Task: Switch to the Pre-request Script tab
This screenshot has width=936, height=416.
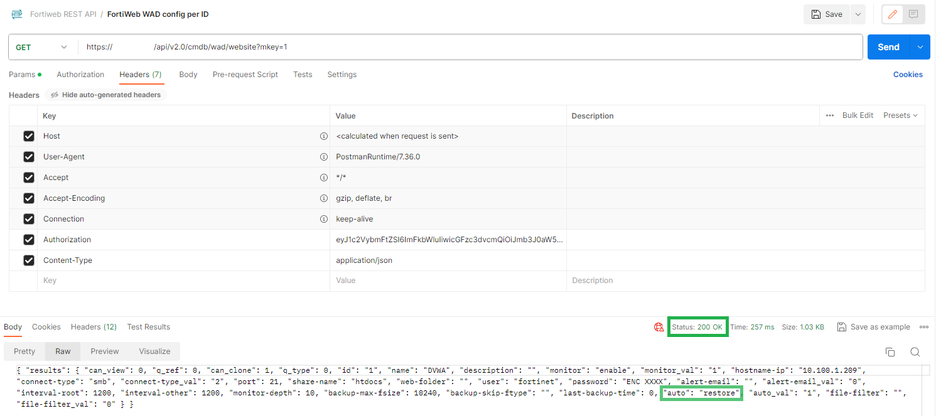Action: click(x=245, y=75)
